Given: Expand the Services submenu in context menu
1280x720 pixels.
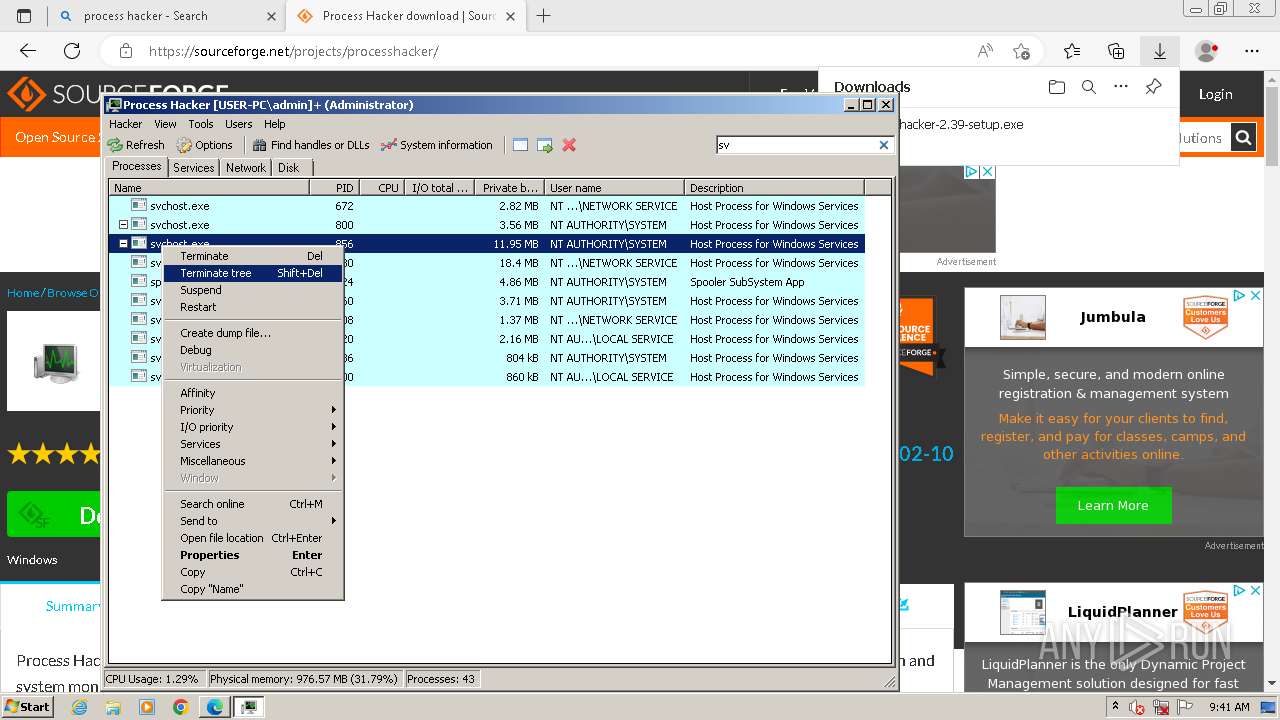Looking at the screenshot, I should pos(253,444).
